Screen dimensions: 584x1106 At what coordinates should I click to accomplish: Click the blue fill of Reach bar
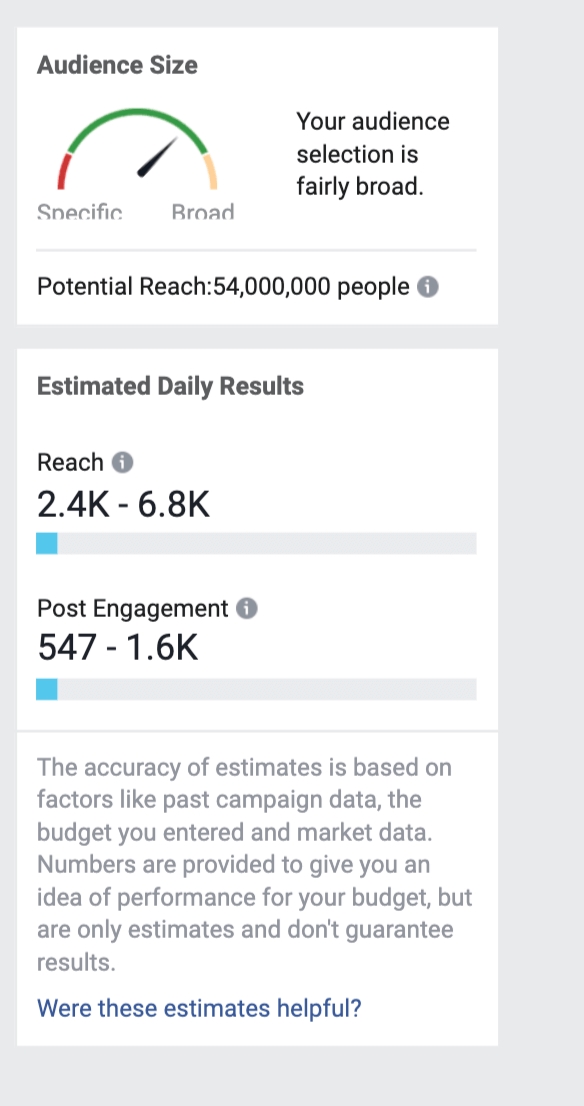(x=47, y=544)
